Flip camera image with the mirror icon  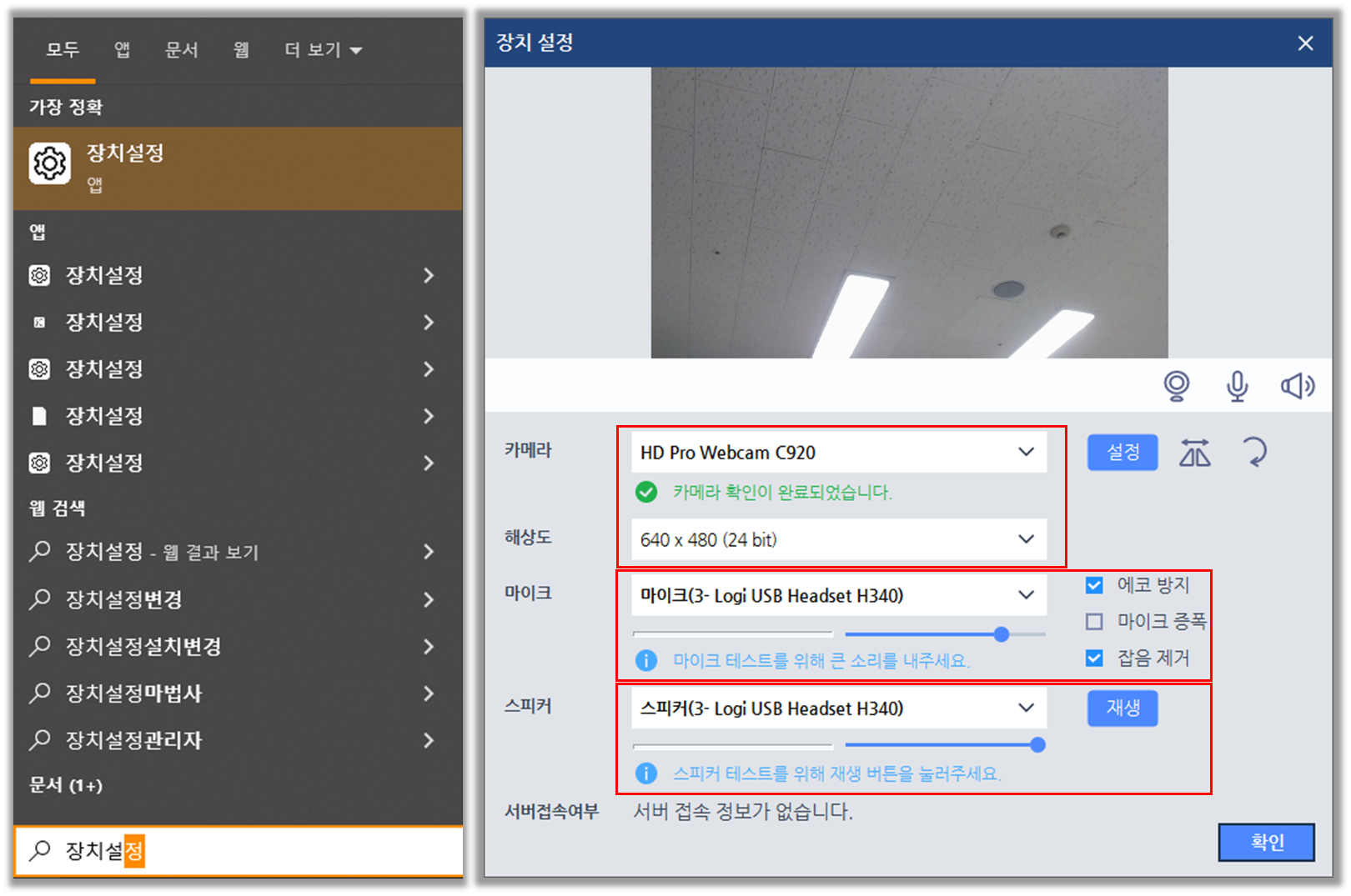point(1194,453)
